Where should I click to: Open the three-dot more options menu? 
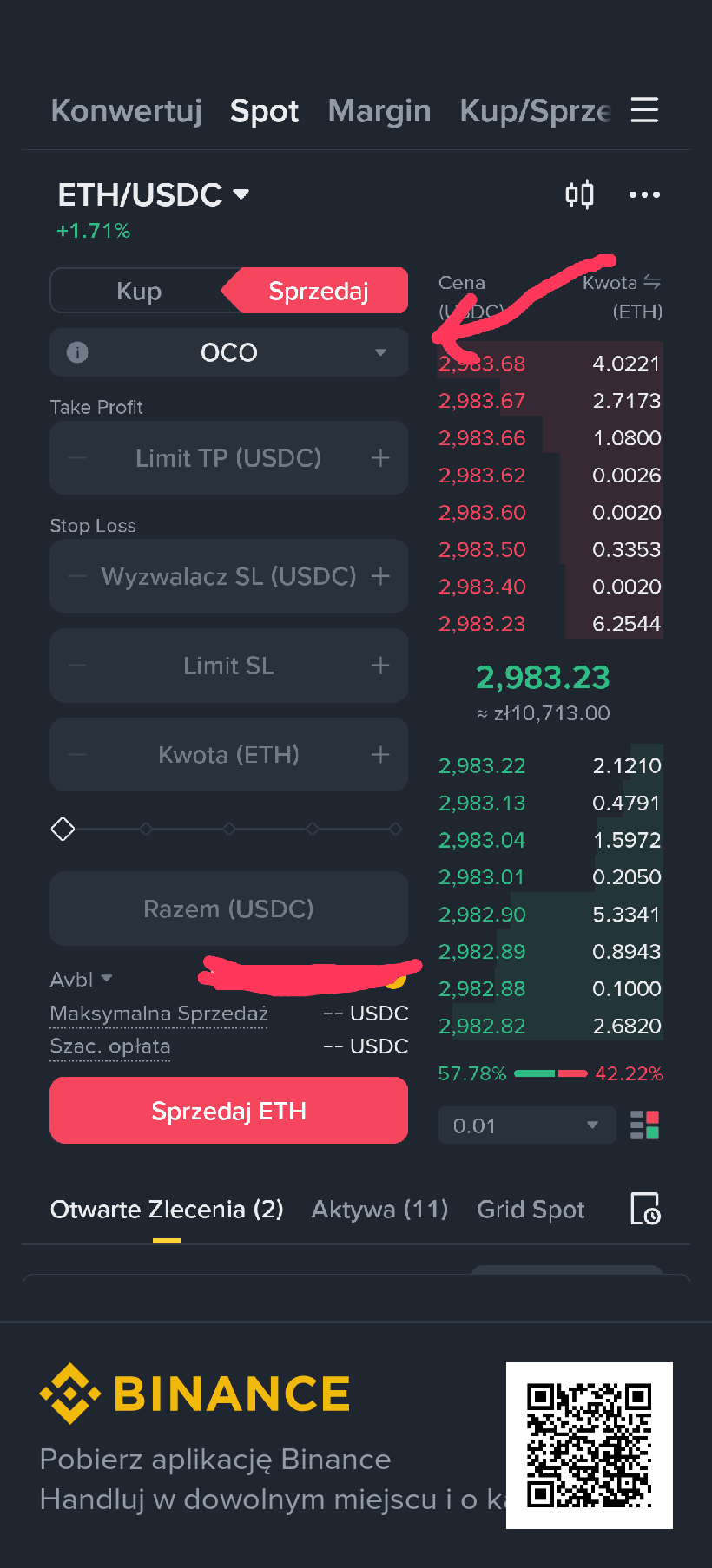coord(644,194)
